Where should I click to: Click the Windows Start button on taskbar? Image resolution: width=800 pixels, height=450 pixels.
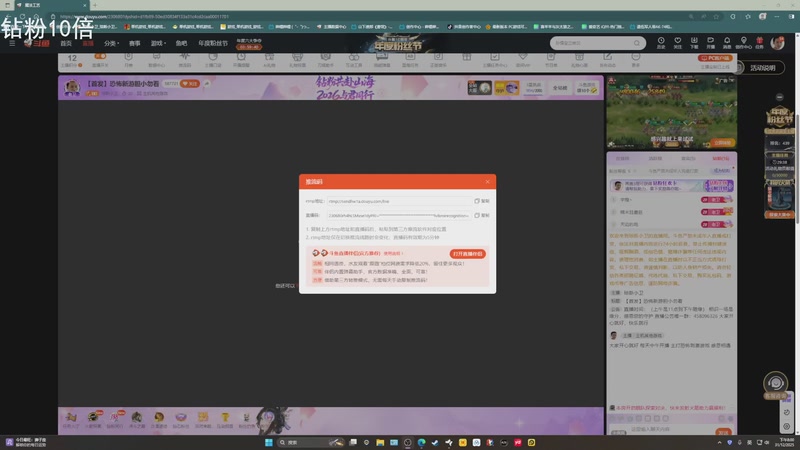tap(268, 442)
